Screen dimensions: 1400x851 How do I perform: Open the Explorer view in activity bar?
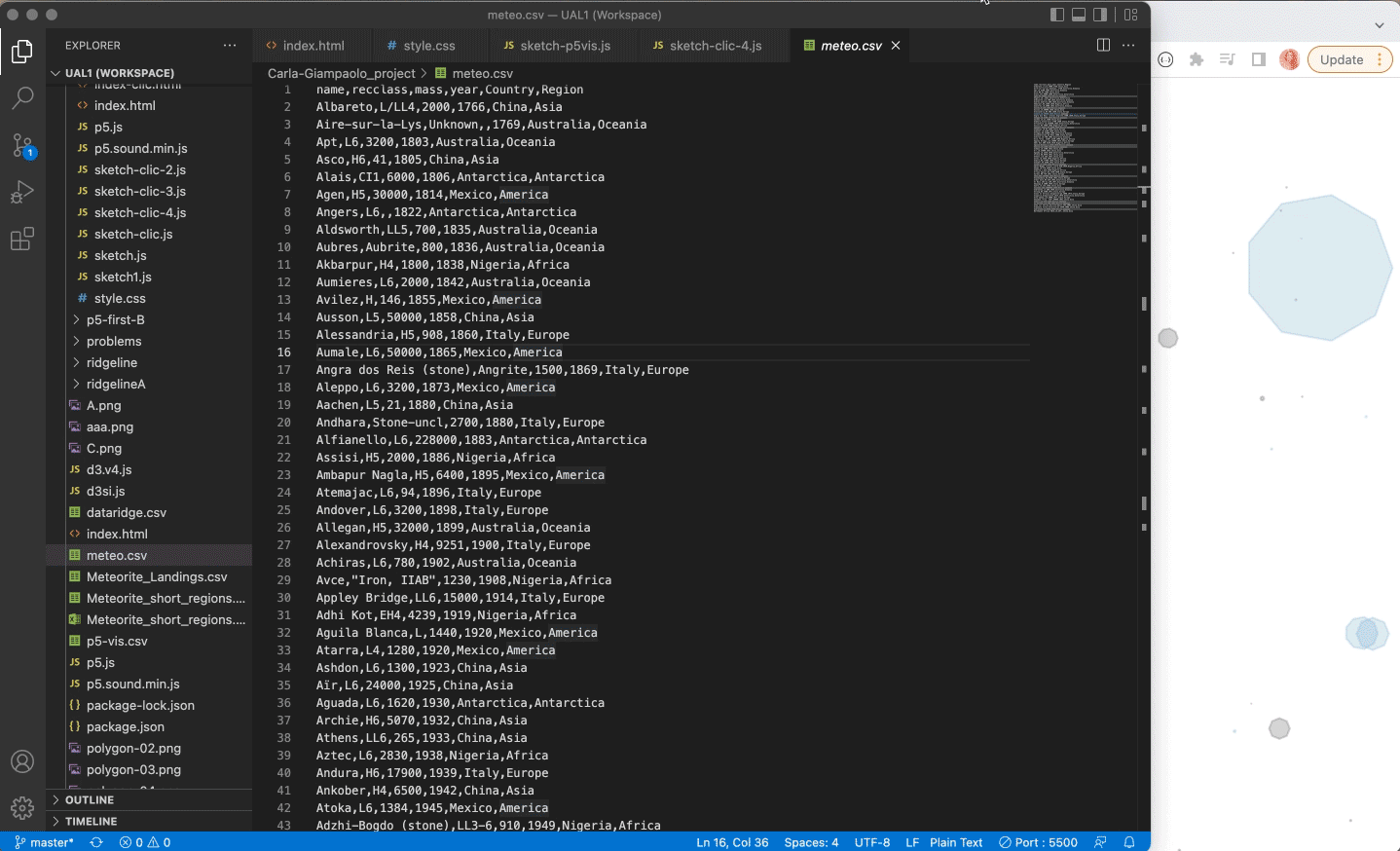pos(22,51)
